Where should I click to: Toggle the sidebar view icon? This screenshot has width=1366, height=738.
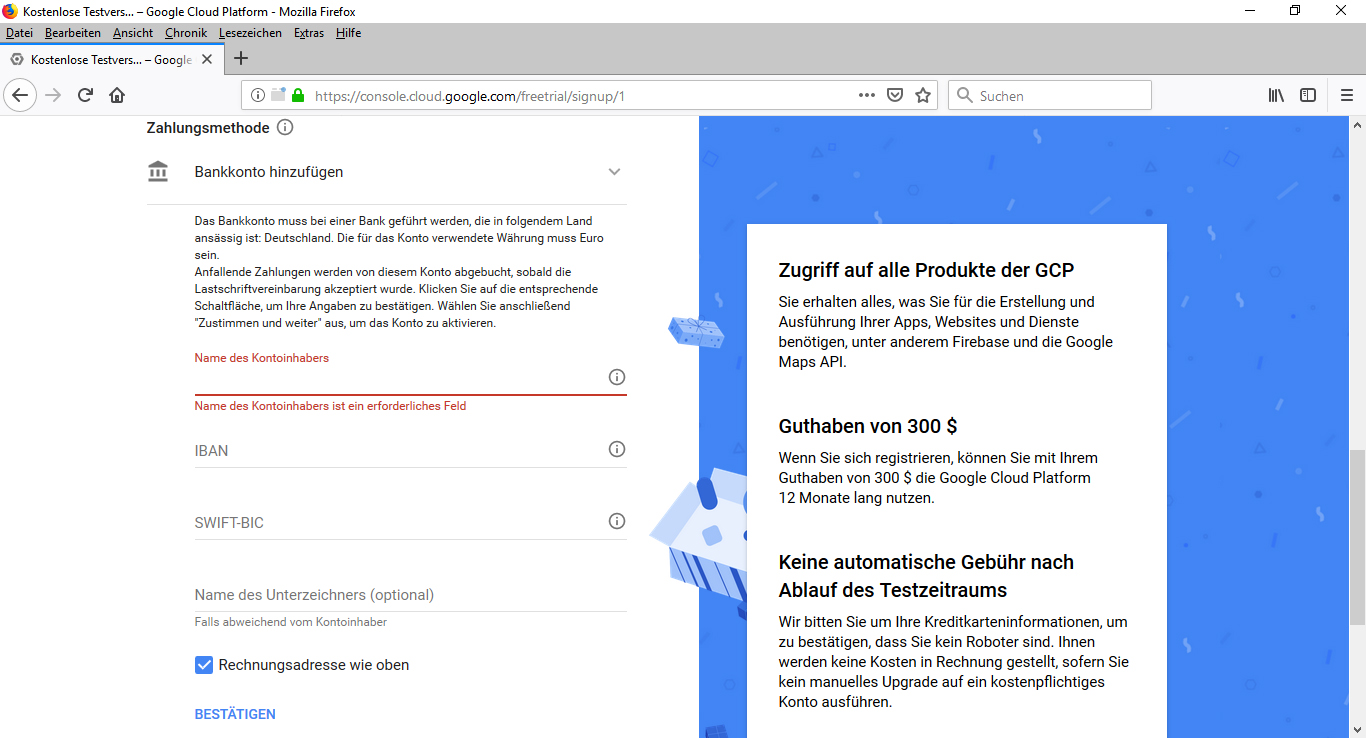[1308, 95]
